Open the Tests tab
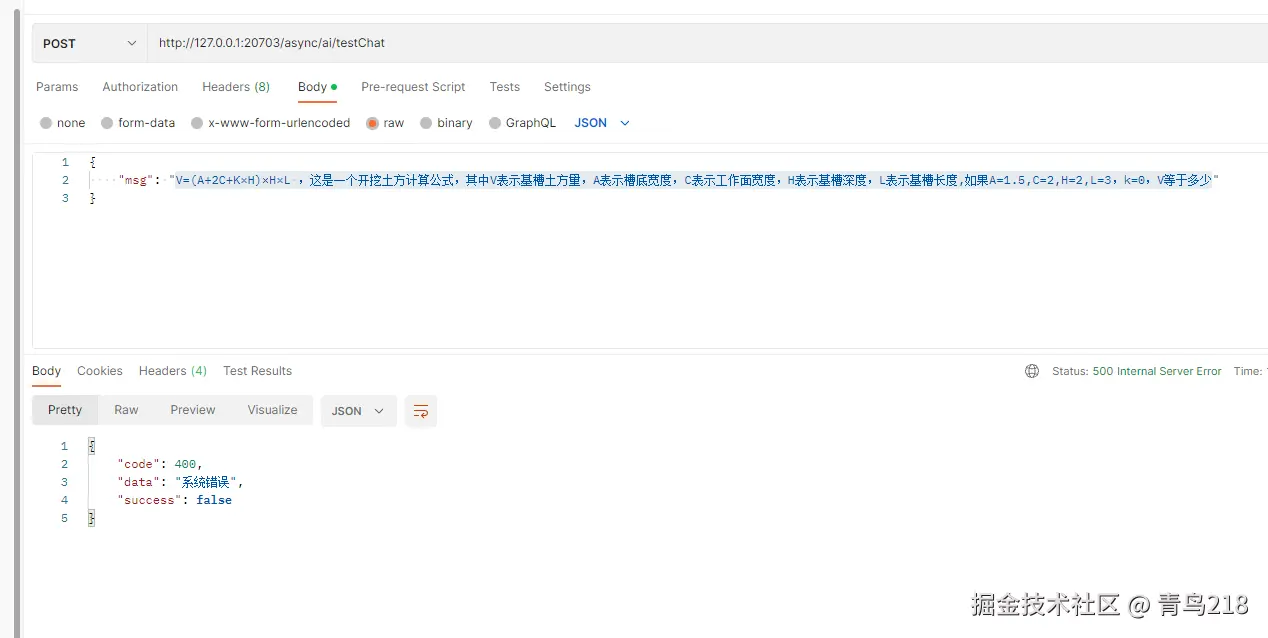The height and width of the screenshot is (638, 1268). 504,87
